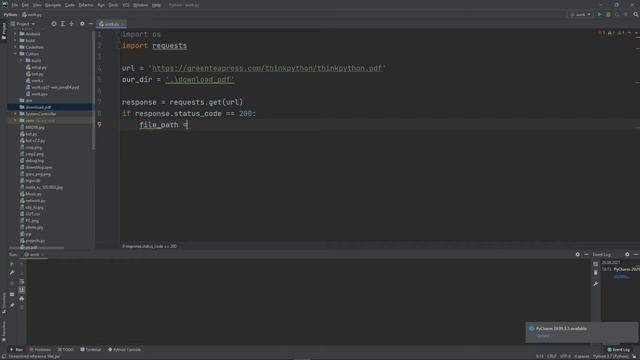This screenshot has height=360, width=640.
Task: Open Run panel settings gear
Action: tap(578, 254)
